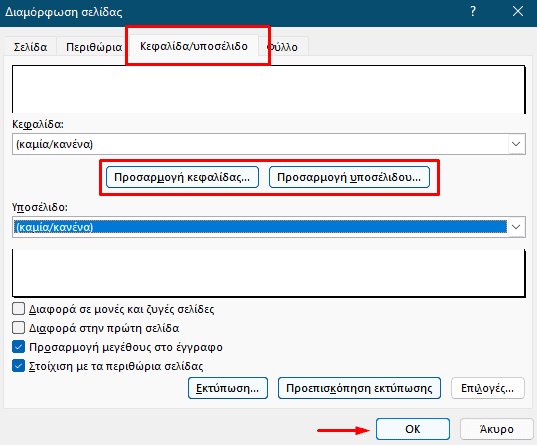Open Προεπισκόπηση εκτύπωσης
Viewport: 537px width, 445px height.
(x=359, y=388)
